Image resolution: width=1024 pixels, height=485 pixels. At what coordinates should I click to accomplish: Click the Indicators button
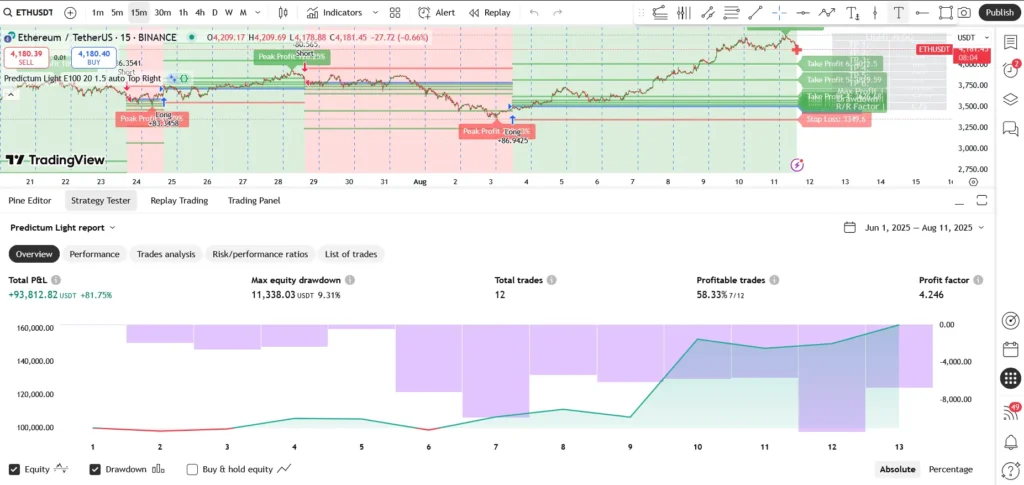tap(334, 12)
